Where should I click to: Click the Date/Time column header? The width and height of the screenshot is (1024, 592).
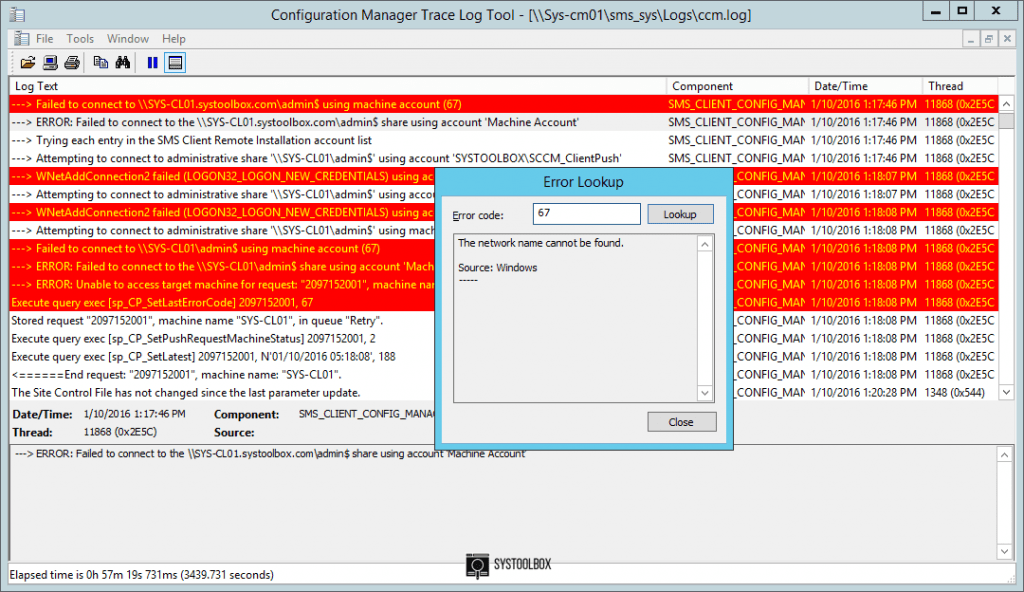(x=860, y=85)
